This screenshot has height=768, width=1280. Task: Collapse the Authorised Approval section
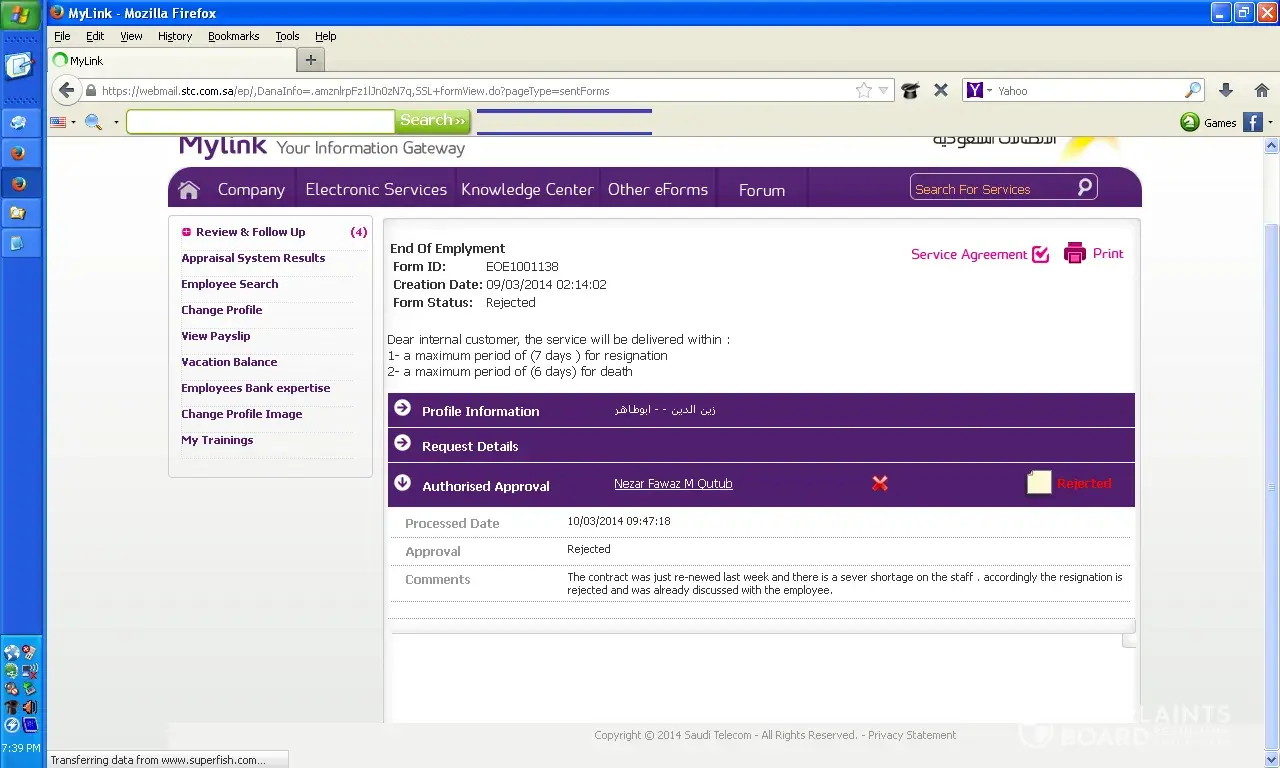(403, 483)
